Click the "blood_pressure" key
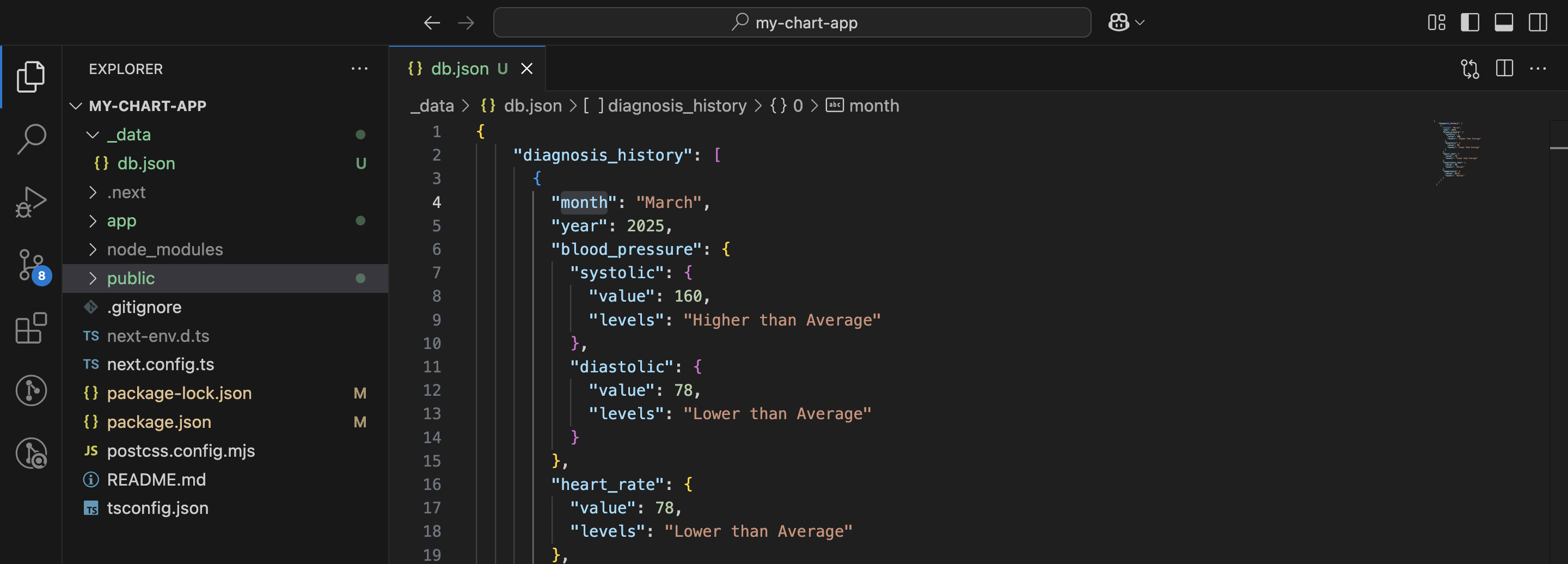 point(626,249)
